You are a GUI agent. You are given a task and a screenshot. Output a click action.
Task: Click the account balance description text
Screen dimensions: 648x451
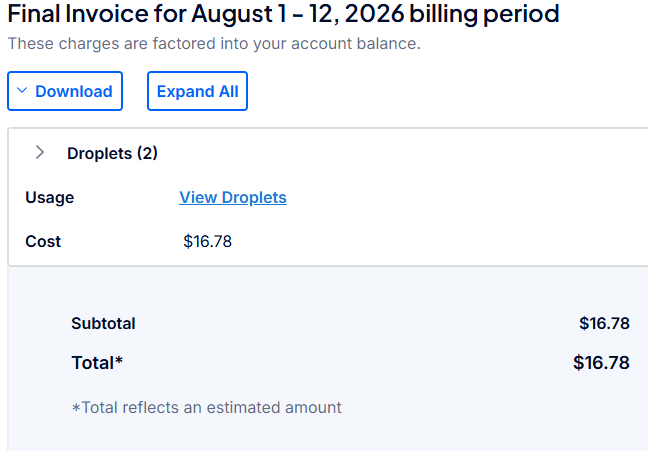[x=214, y=43]
